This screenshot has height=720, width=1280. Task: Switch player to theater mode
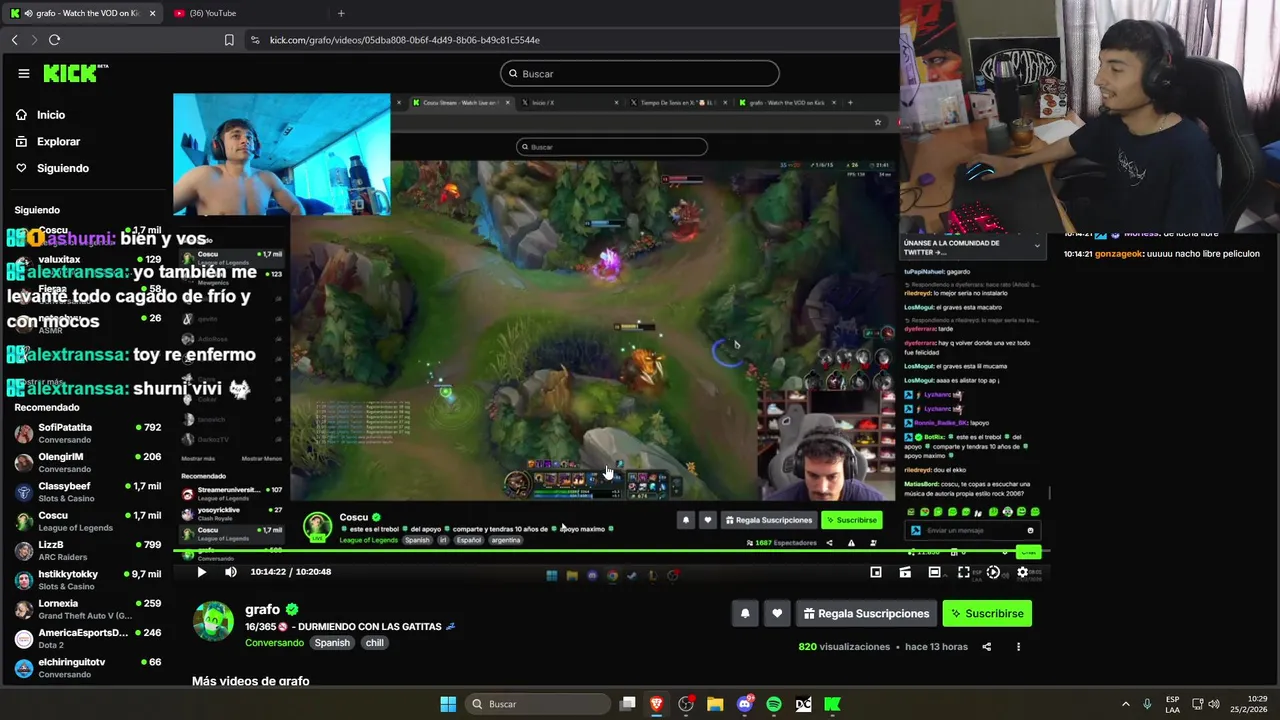[x=934, y=572]
